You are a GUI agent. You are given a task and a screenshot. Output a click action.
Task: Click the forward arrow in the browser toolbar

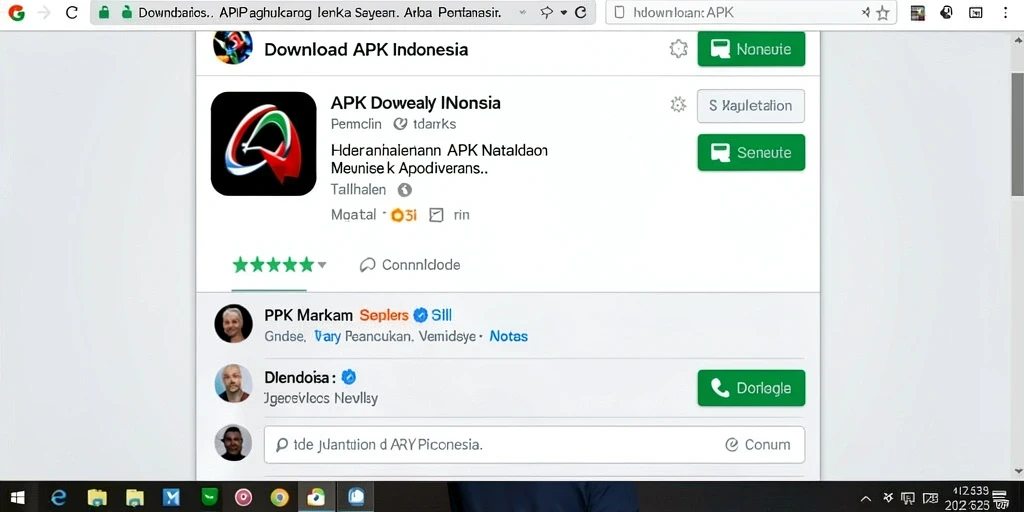point(44,12)
